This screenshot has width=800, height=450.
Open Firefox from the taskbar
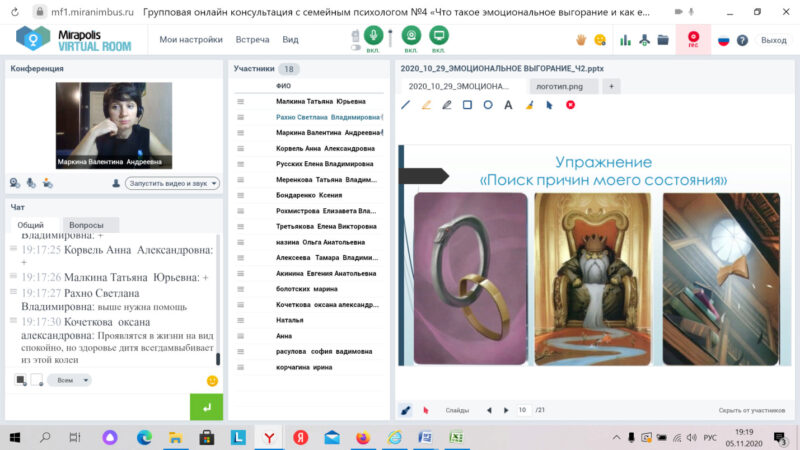coord(363,437)
